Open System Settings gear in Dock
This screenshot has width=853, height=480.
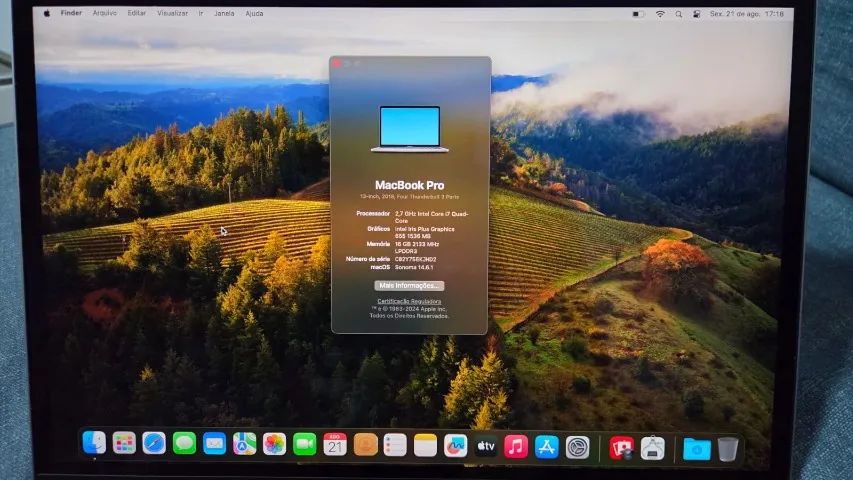coord(577,447)
